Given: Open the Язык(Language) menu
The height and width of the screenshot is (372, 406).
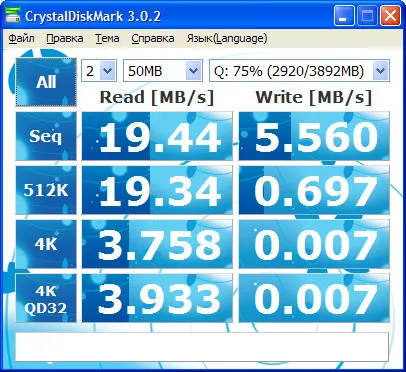Looking at the screenshot, I should pos(227,38).
